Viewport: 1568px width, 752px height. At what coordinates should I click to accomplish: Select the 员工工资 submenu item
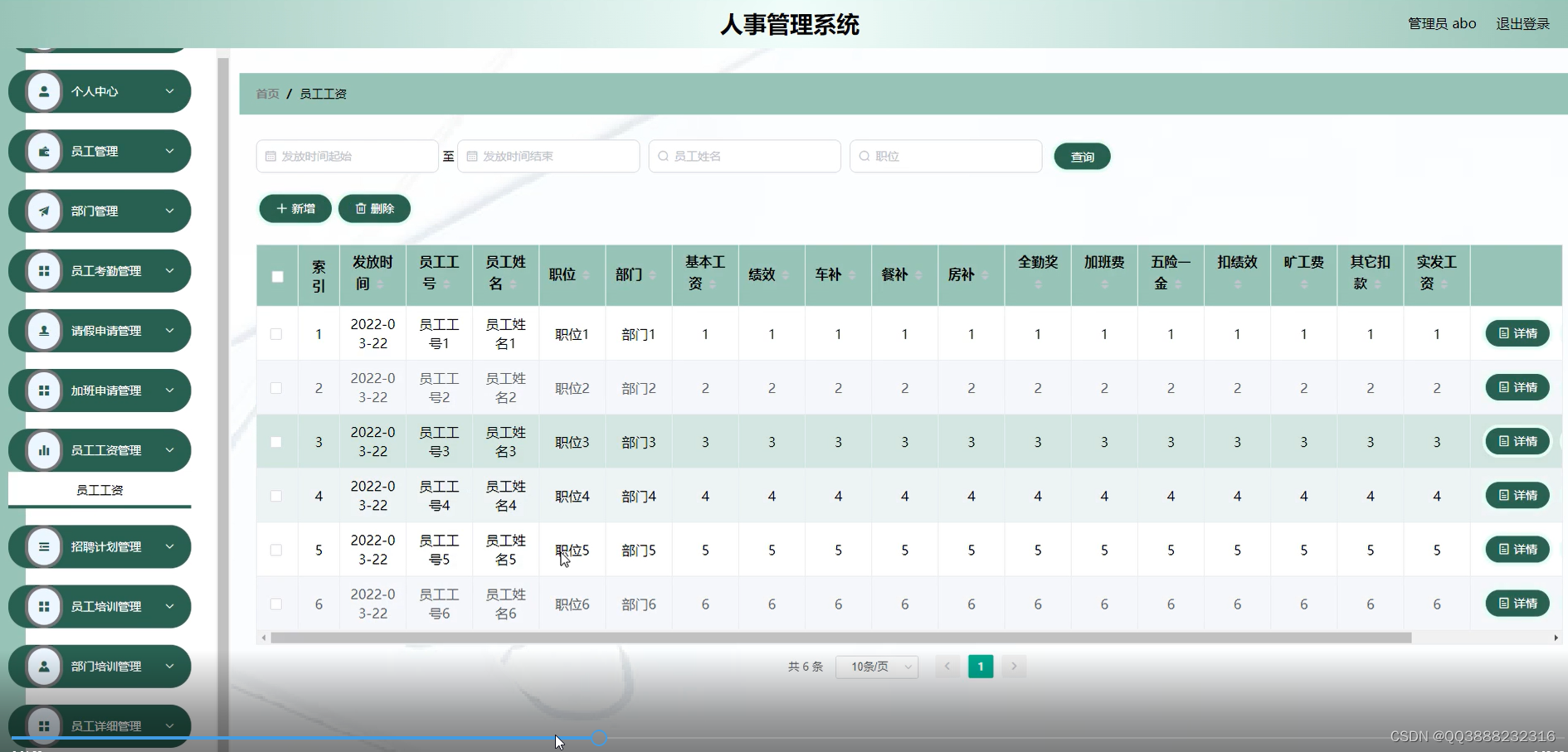(100, 490)
